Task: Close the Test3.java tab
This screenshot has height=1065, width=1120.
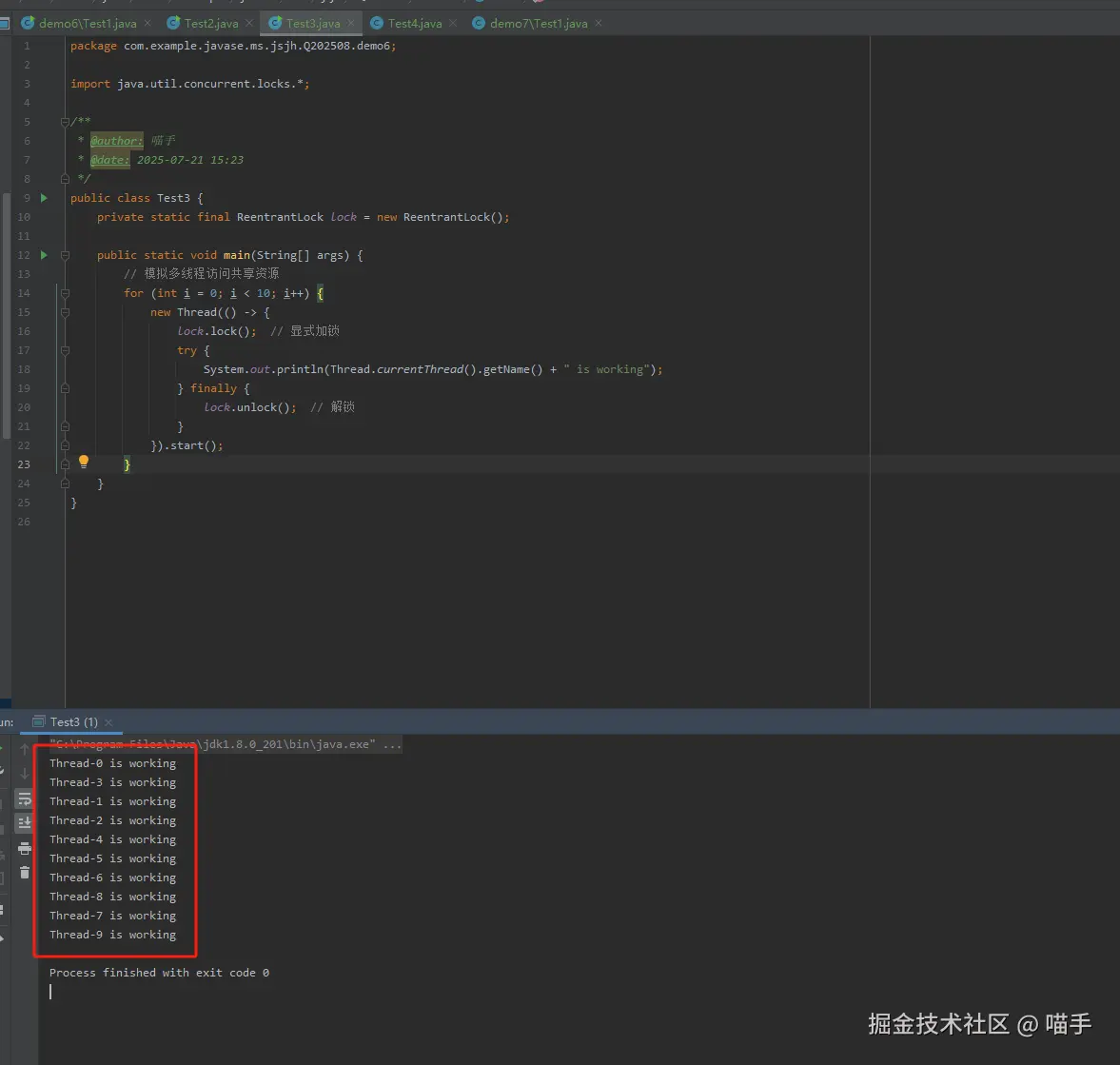Action: click(351, 23)
